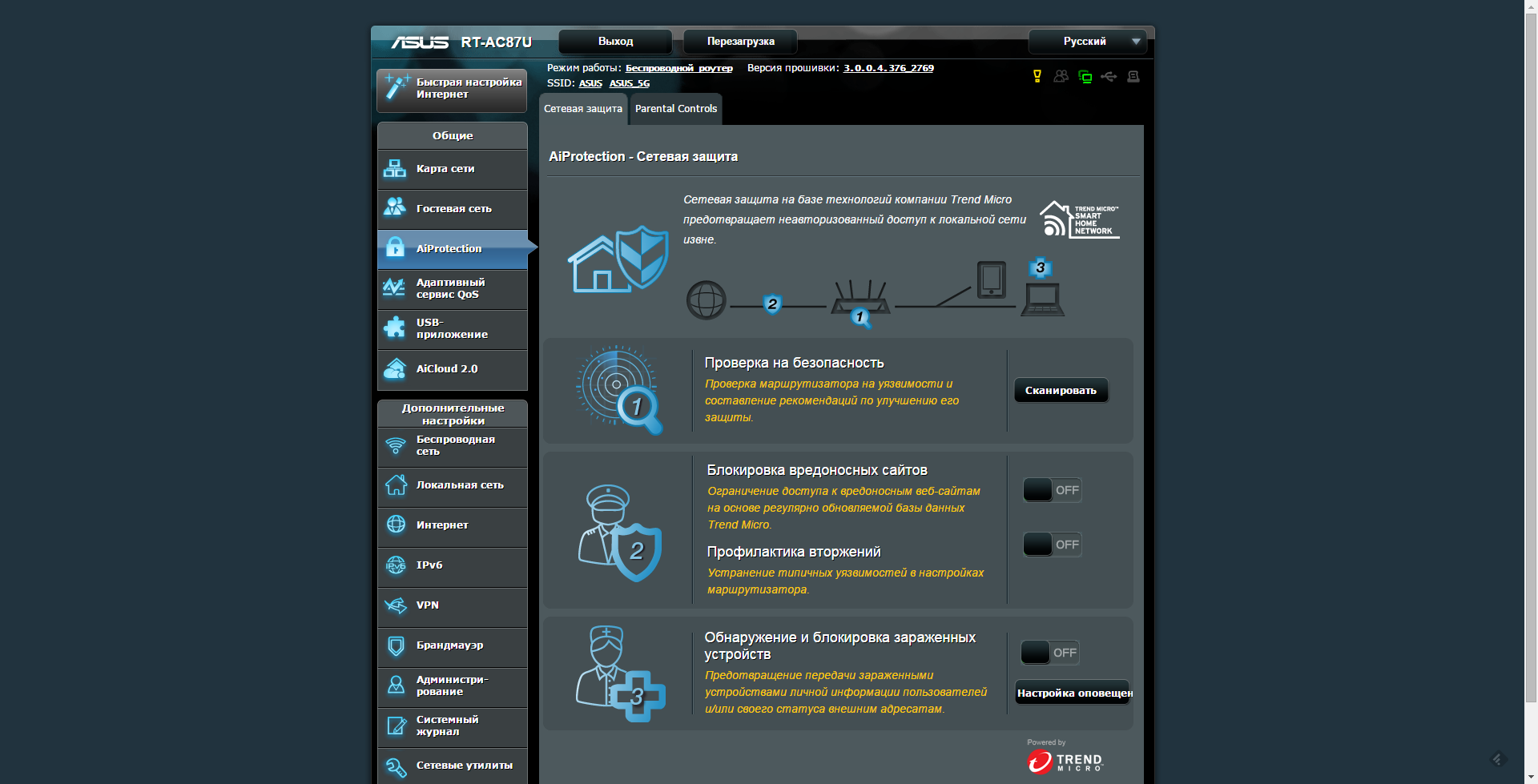This screenshot has width=1538, height=784.
Task: Click the Перезагрузка (reboot) button
Action: [740, 42]
